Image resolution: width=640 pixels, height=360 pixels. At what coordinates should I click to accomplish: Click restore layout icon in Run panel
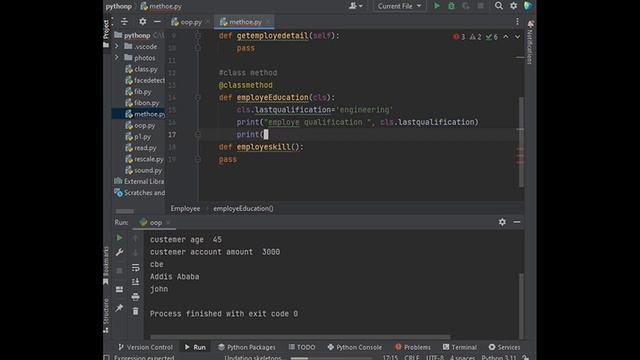click(x=119, y=289)
